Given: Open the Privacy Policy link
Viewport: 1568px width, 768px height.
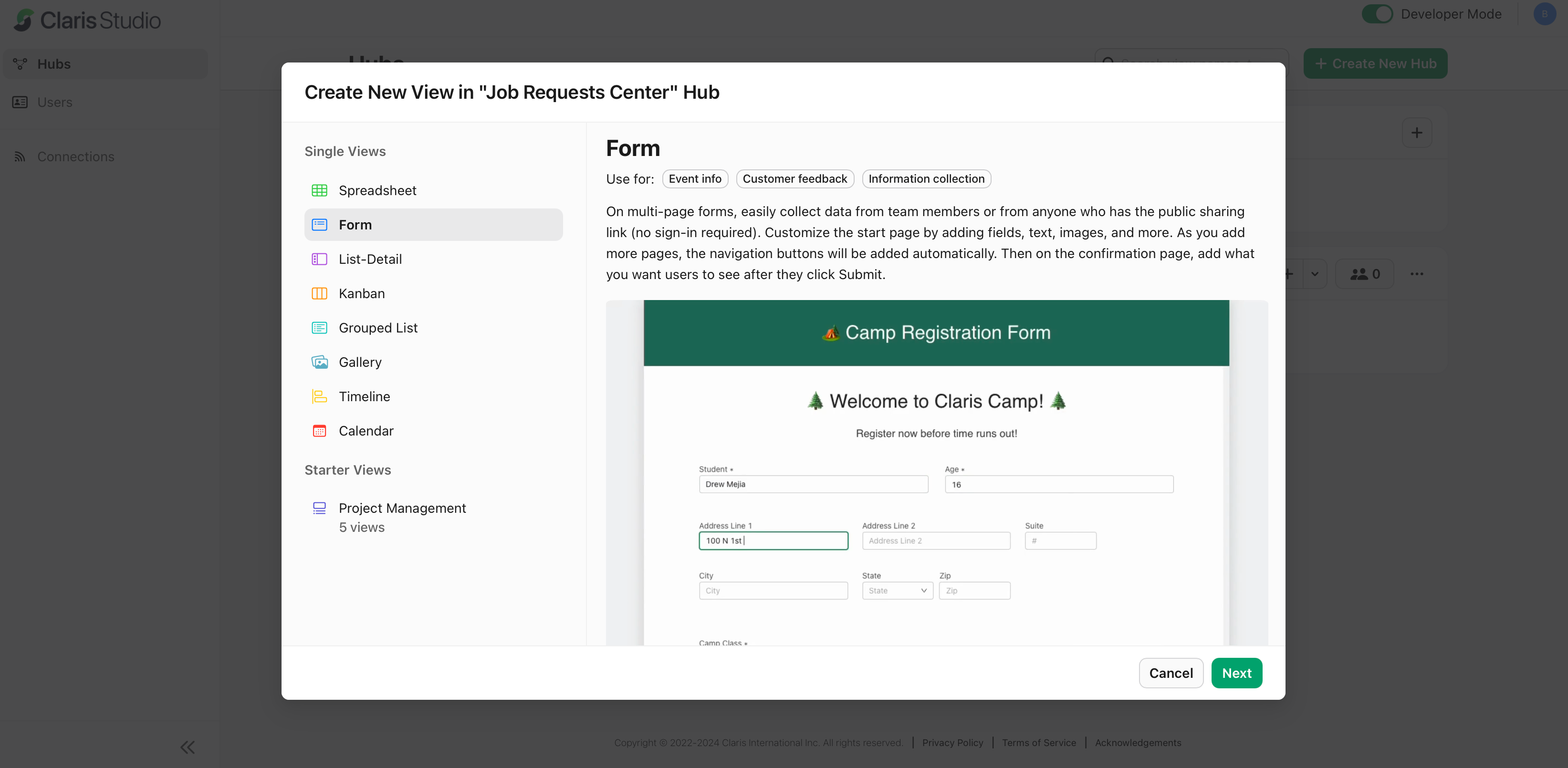Looking at the screenshot, I should (952, 742).
